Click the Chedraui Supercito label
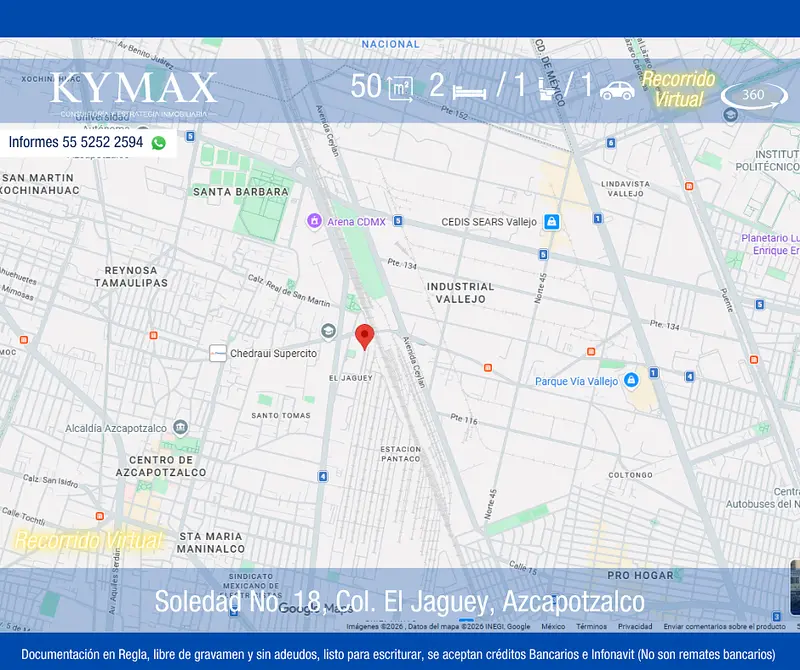The image size is (800, 670). [x=273, y=353]
